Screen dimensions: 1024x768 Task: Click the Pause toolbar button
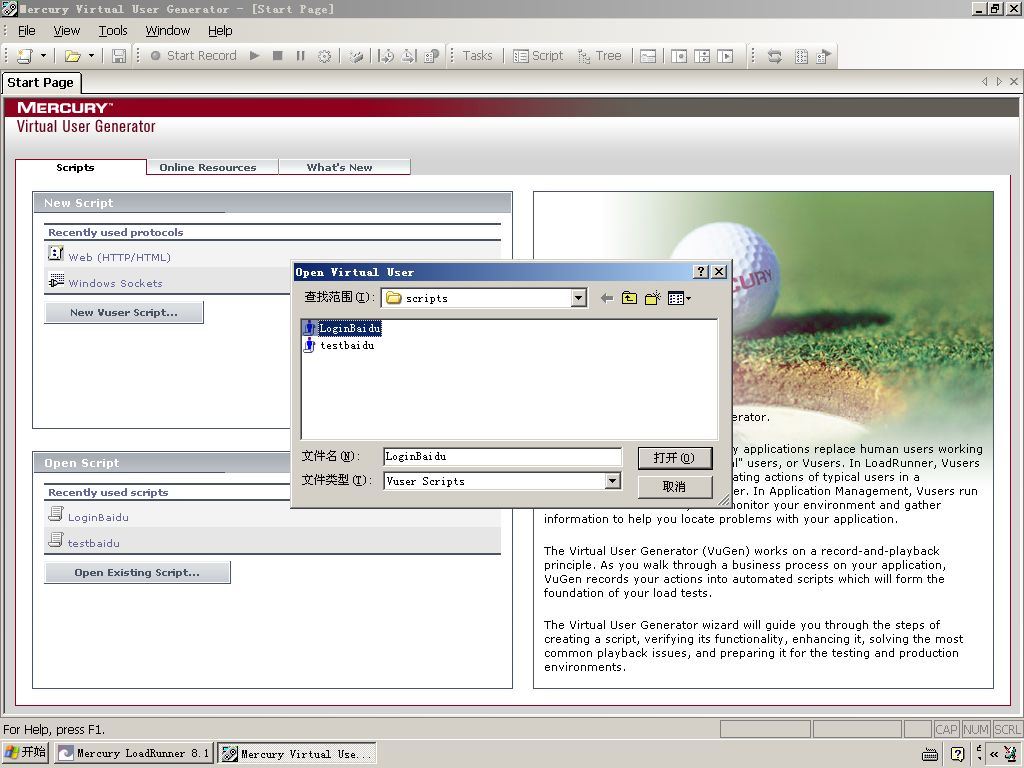[x=300, y=56]
